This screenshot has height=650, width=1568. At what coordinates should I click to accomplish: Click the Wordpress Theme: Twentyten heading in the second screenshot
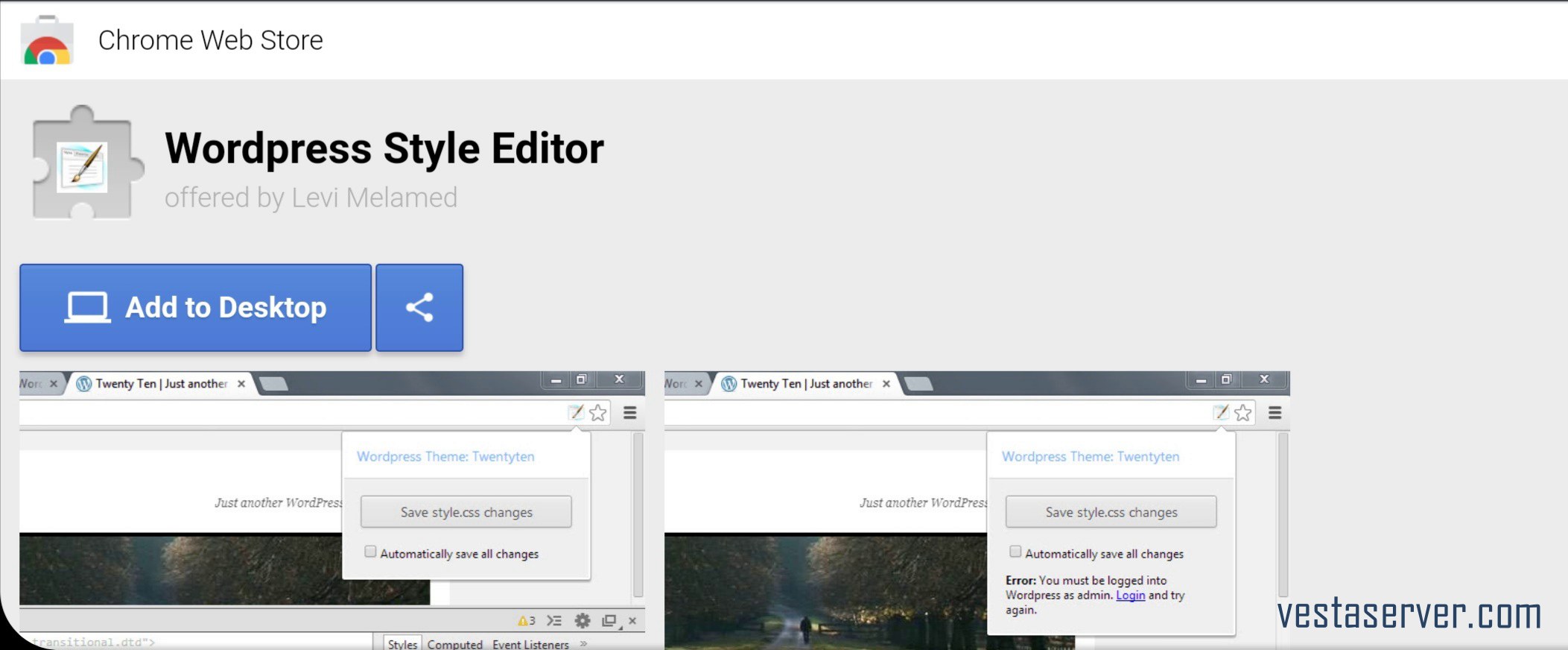tap(1091, 456)
